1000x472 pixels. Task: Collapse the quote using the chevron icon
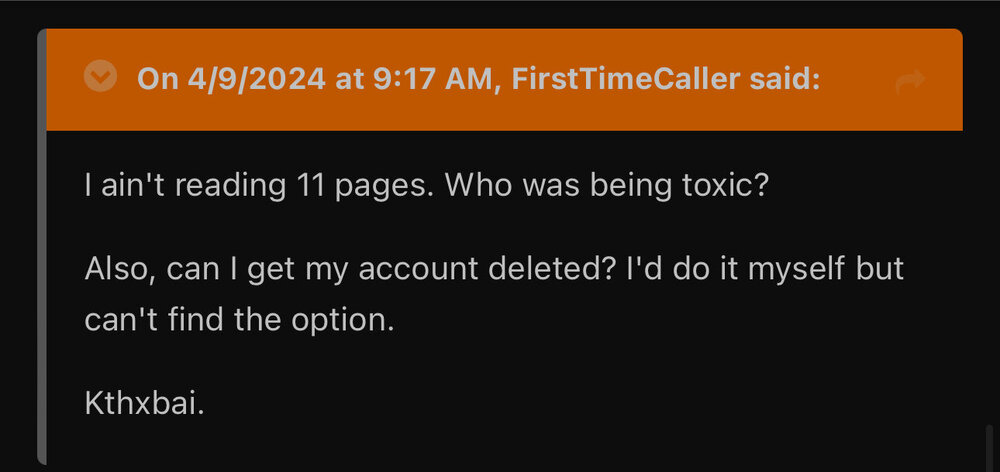point(100,77)
